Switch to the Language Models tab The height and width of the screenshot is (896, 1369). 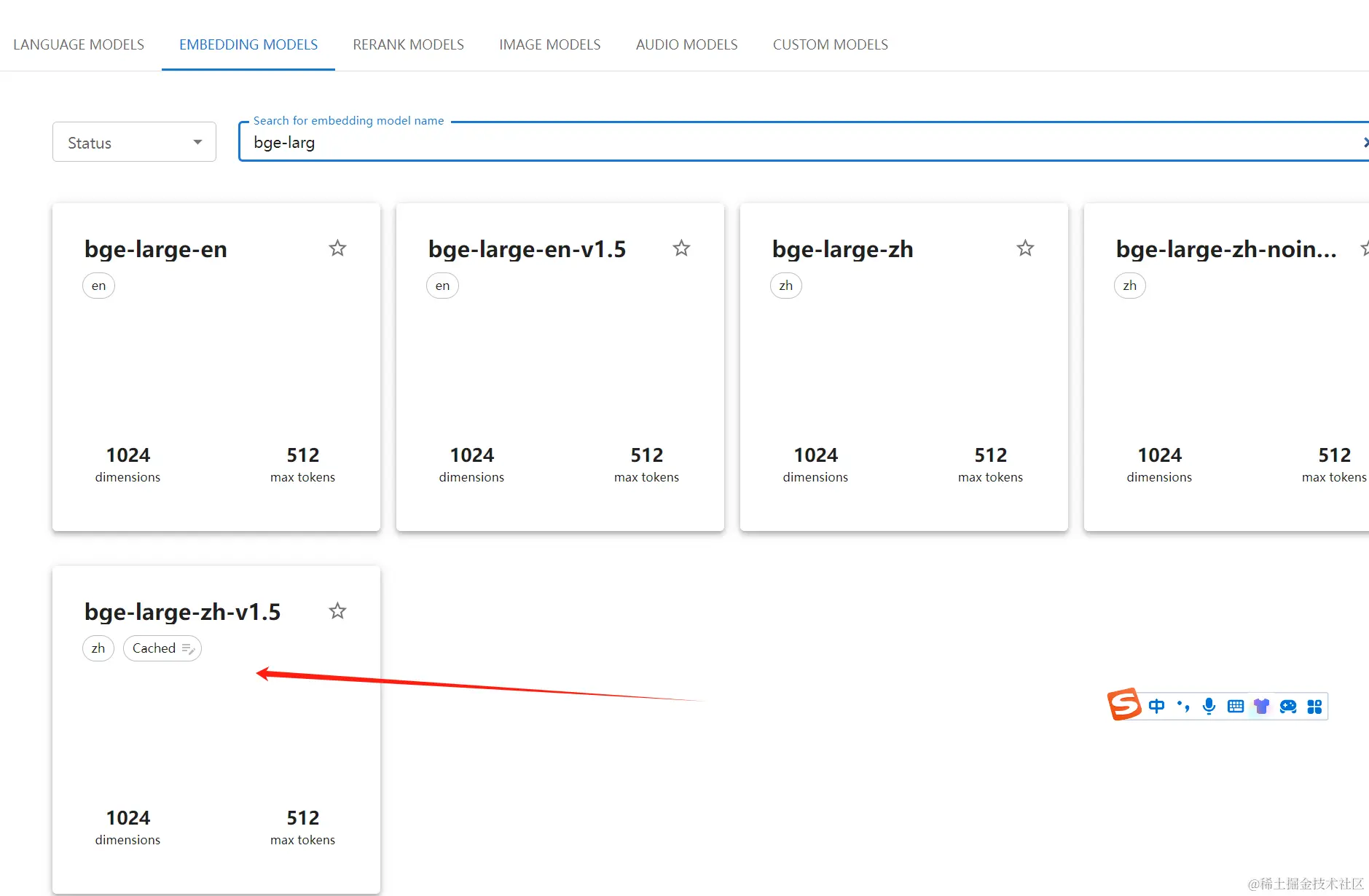[79, 44]
